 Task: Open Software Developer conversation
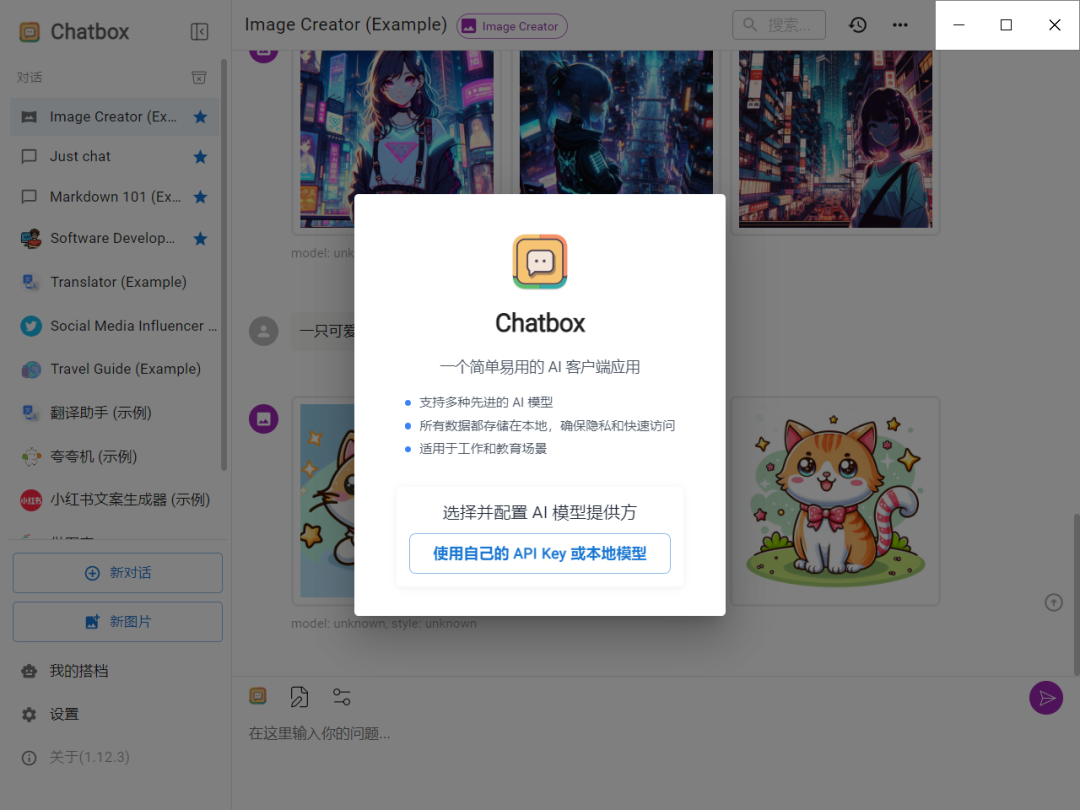pyautogui.click(x=115, y=238)
